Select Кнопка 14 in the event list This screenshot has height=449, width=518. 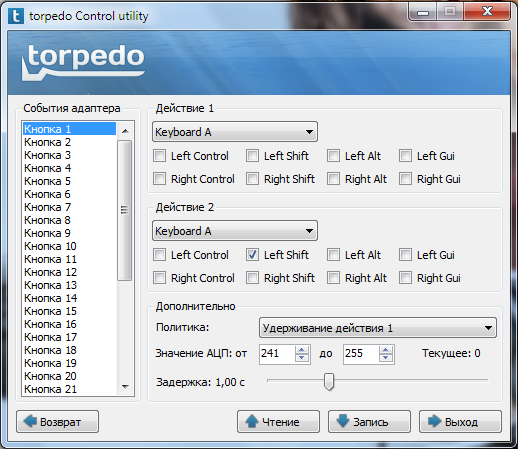click(x=70, y=298)
